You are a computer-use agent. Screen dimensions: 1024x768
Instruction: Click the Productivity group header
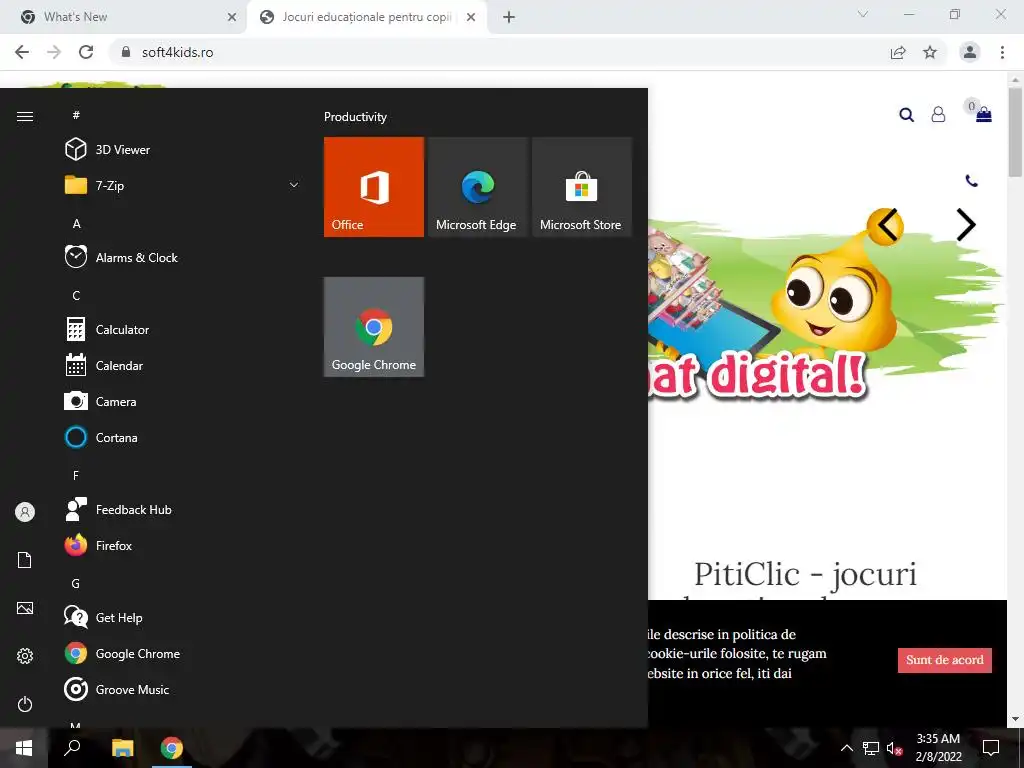pos(355,117)
